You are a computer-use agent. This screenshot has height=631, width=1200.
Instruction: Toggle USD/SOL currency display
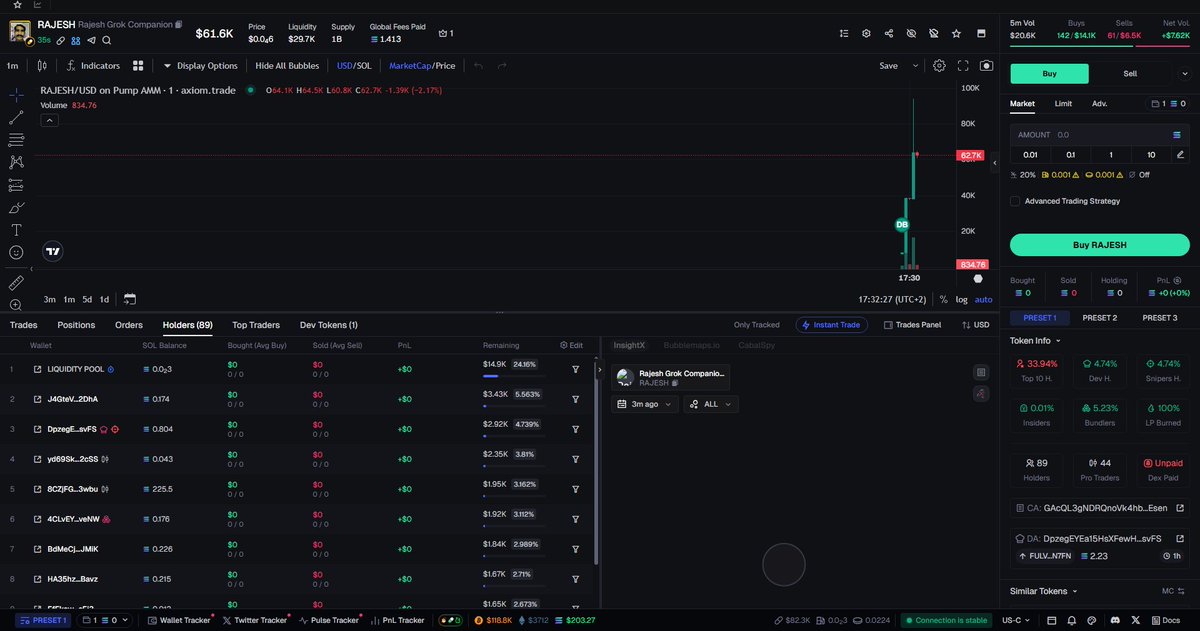[x=355, y=66]
